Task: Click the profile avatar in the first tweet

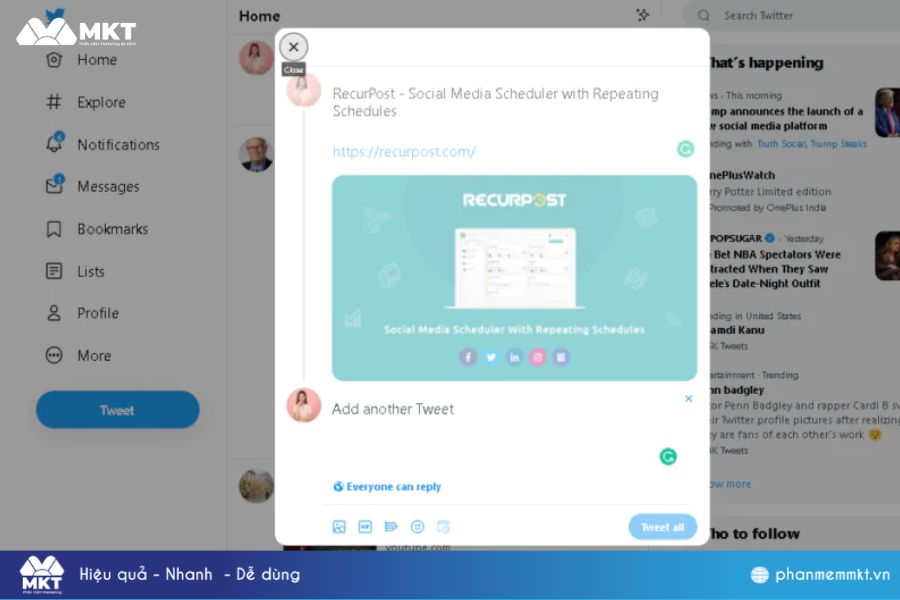Action: point(304,90)
